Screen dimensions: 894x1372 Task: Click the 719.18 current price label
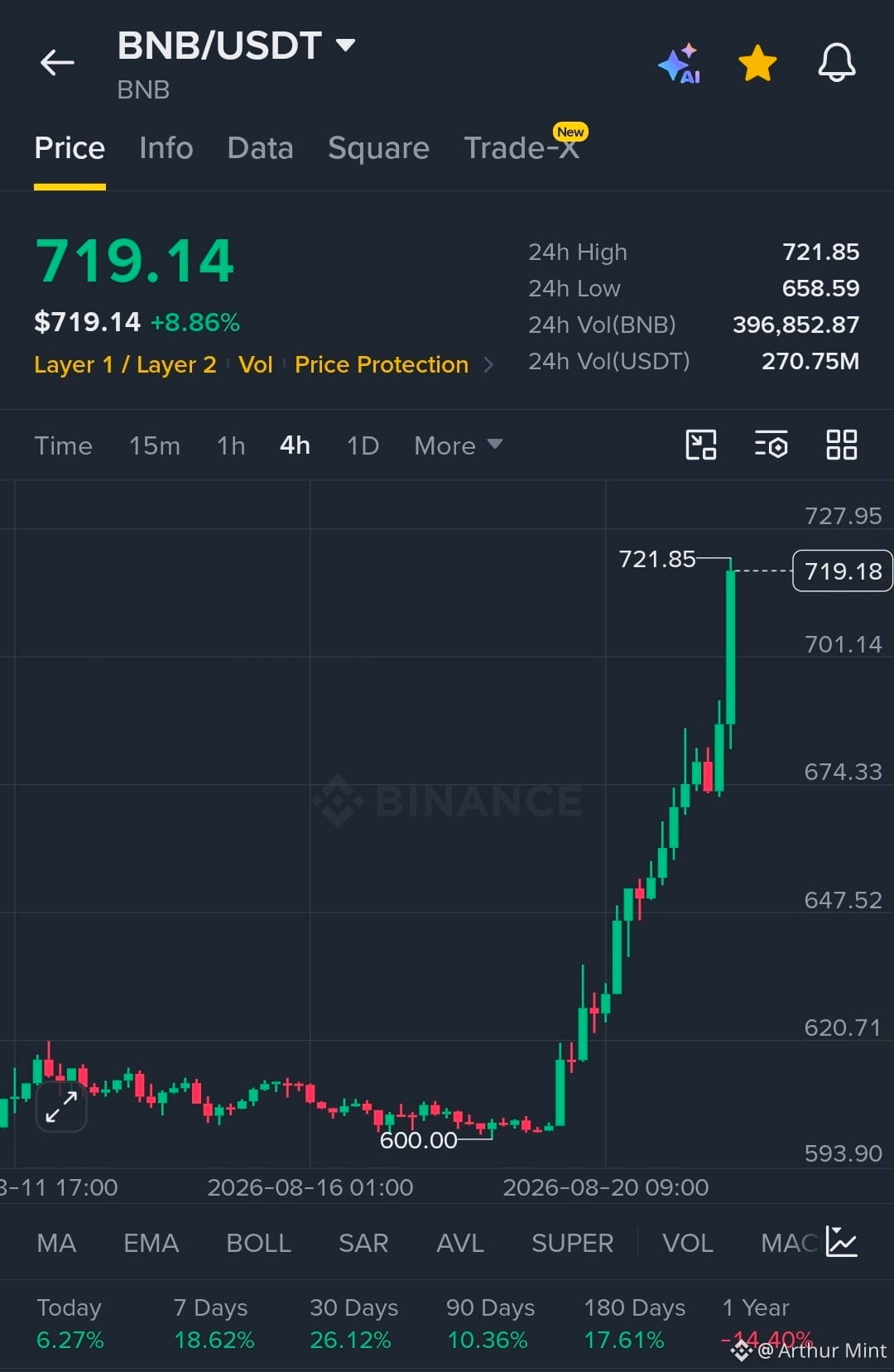[x=843, y=570]
